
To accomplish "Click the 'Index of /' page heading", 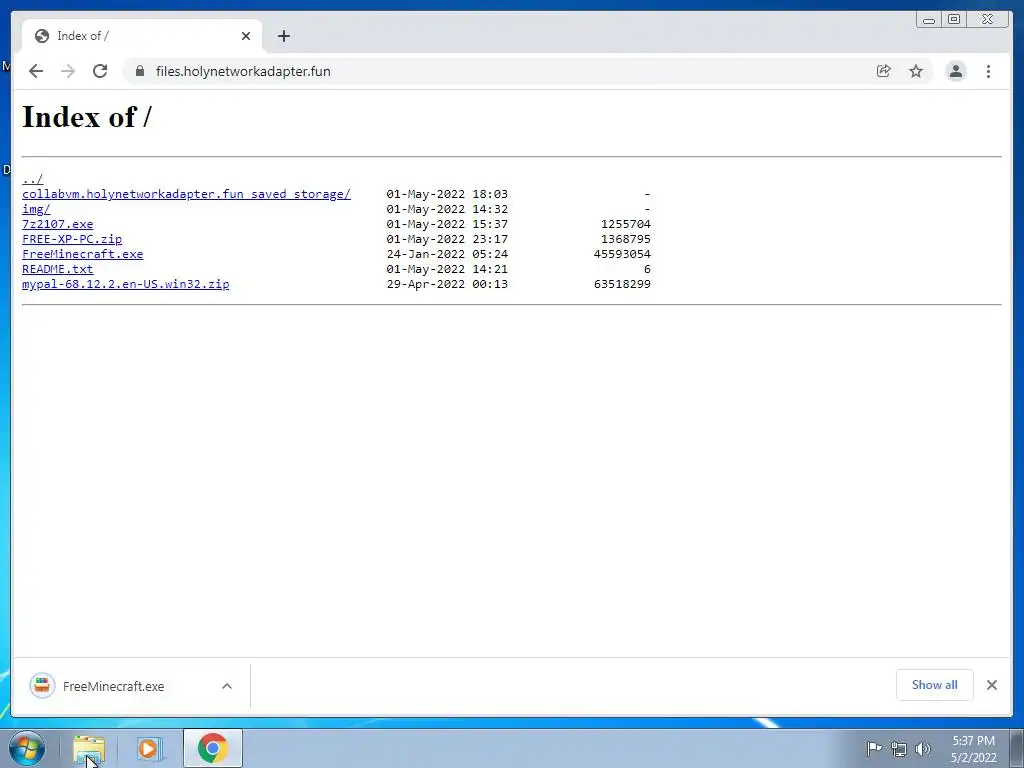I will (x=87, y=118).
